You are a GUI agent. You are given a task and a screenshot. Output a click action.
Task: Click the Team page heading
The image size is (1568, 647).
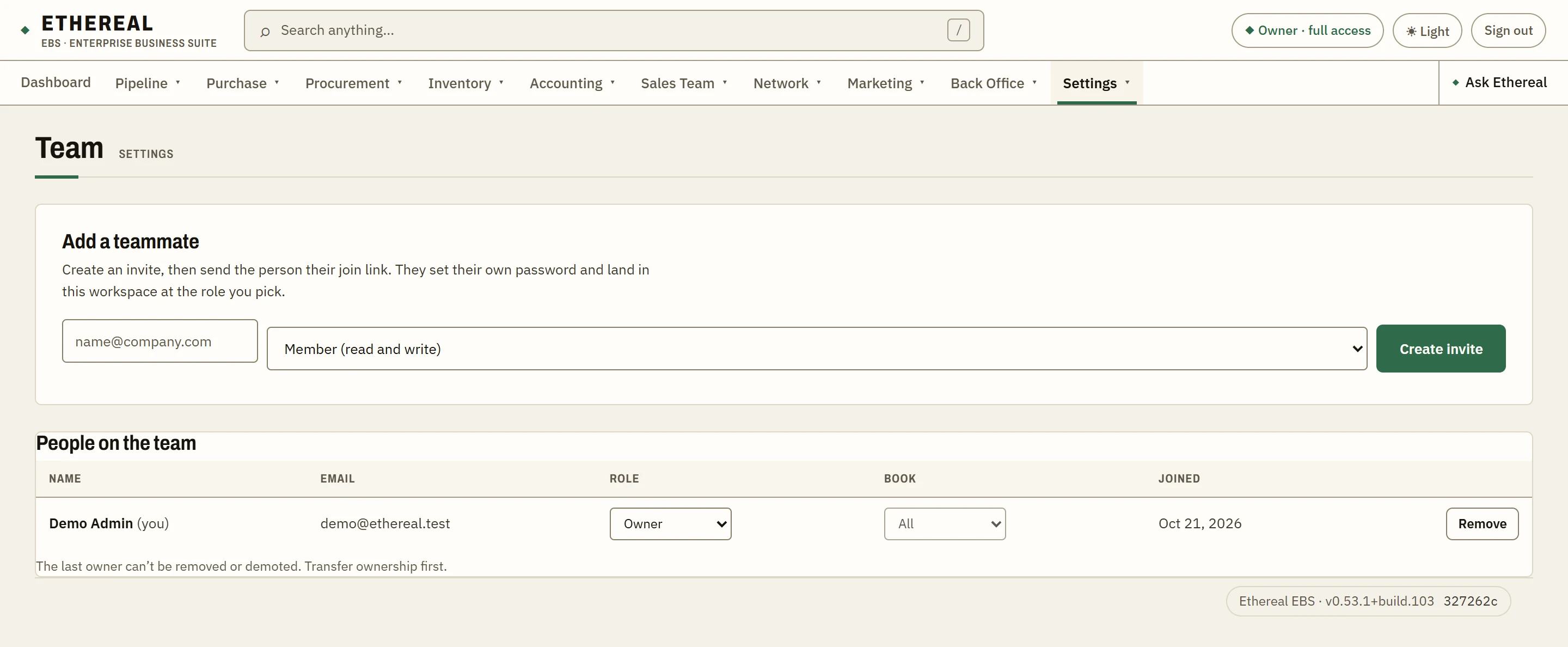69,148
